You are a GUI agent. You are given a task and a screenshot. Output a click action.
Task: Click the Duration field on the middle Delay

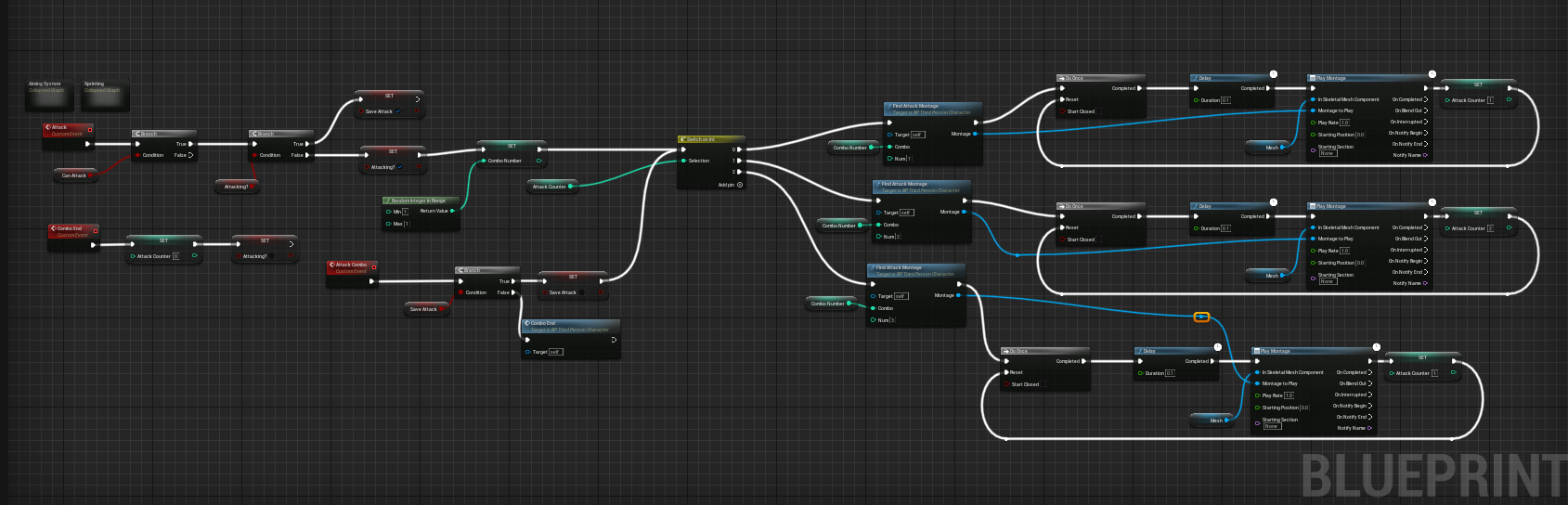coord(1225,228)
